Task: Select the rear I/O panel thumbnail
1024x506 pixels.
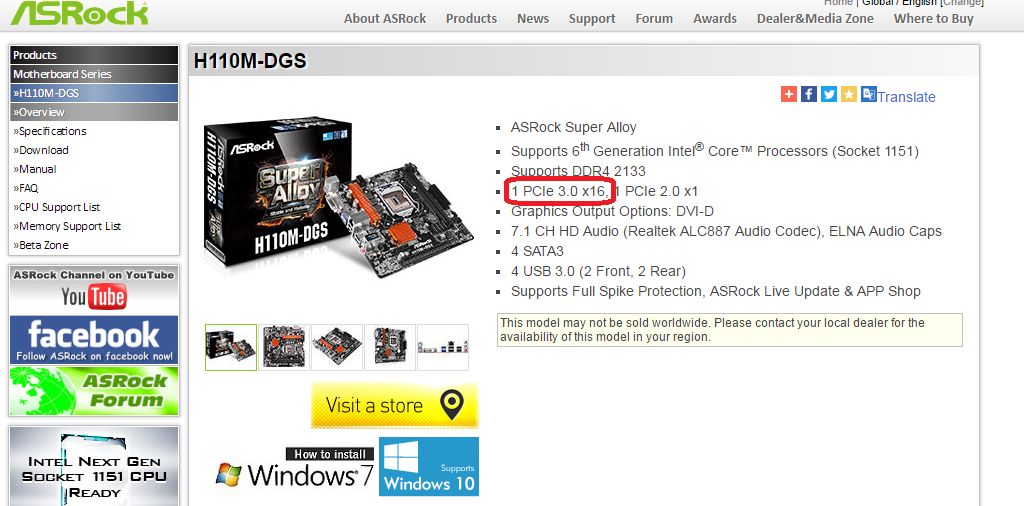Action: pos(443,347)
